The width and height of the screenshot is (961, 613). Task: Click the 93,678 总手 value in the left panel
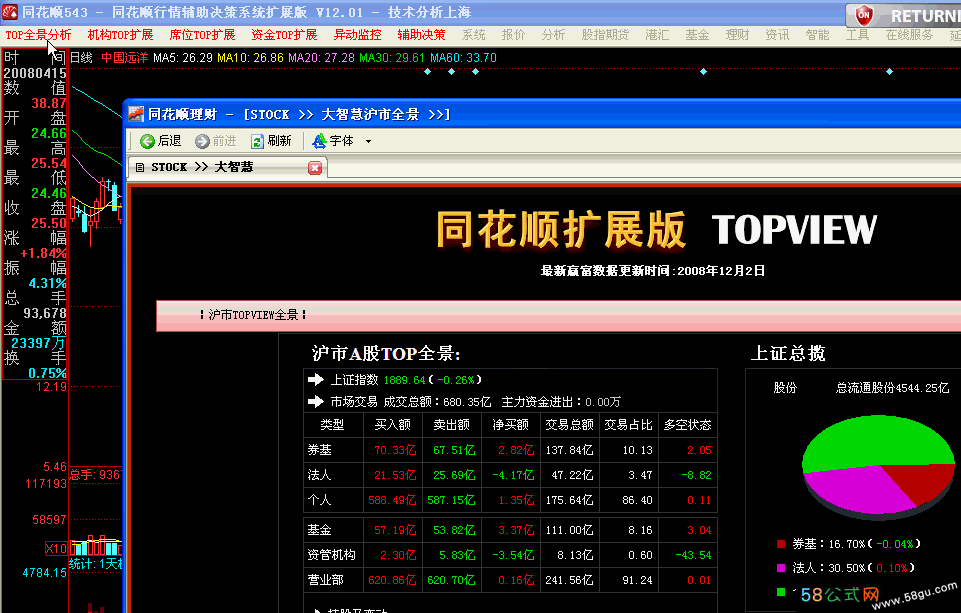[45, 313]
